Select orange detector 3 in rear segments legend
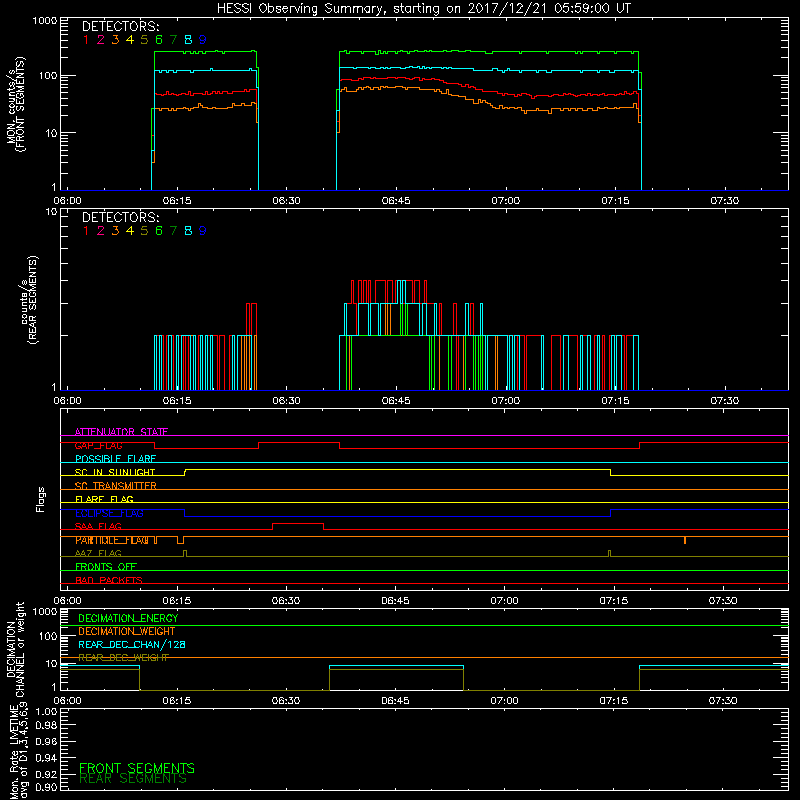Image resolution: width=800 pixels, height=800 pixels. pos(115,231)
